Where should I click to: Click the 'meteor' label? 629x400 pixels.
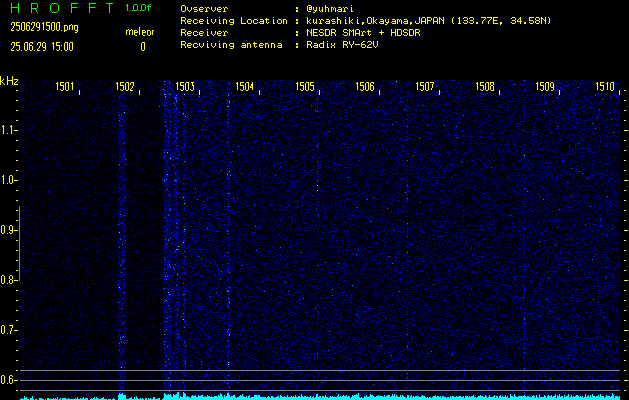pos(140,32)
